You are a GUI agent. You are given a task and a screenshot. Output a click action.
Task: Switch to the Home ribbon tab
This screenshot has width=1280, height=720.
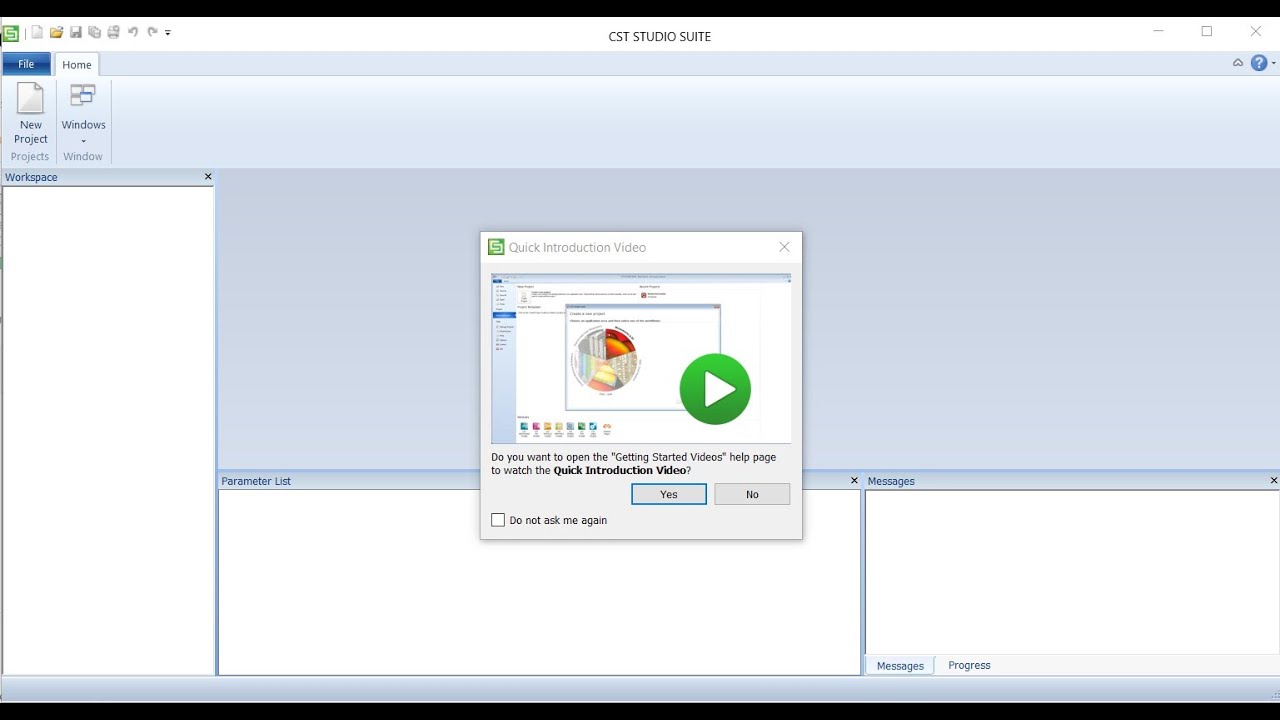click(x=77, y=65)
